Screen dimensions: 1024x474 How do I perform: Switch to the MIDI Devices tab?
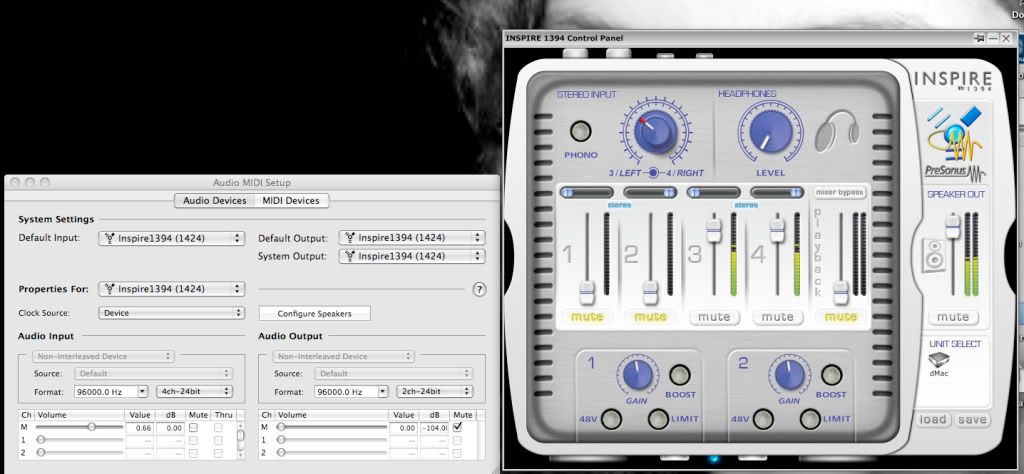tap(291, 201)
